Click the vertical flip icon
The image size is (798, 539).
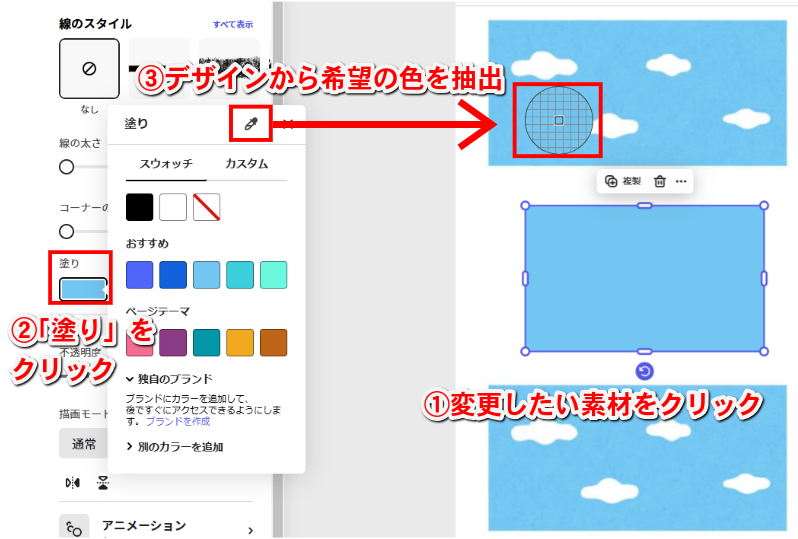102,482
